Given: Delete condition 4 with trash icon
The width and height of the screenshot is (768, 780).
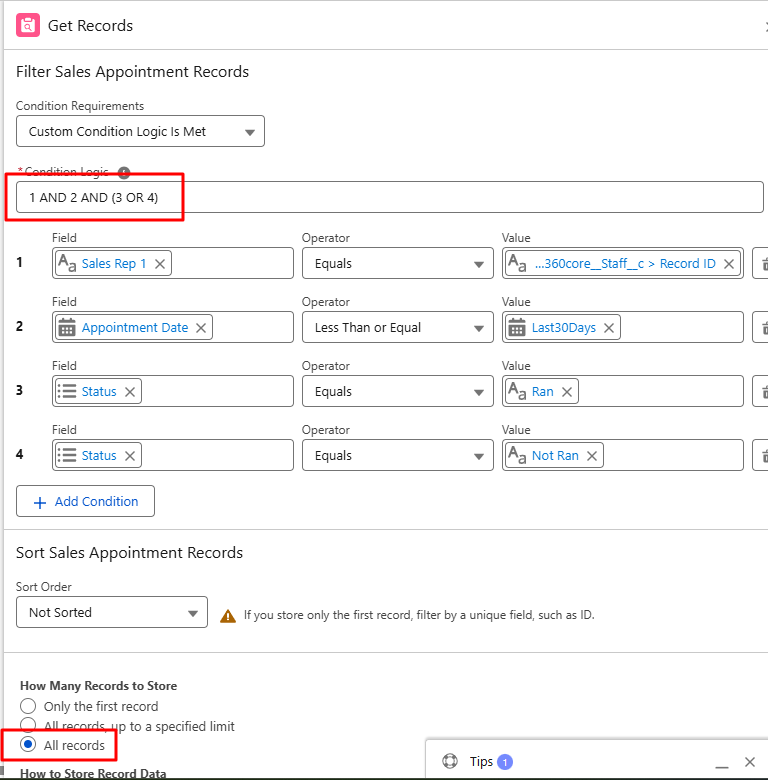Looking at the screenshot, I should click(761, 456).
